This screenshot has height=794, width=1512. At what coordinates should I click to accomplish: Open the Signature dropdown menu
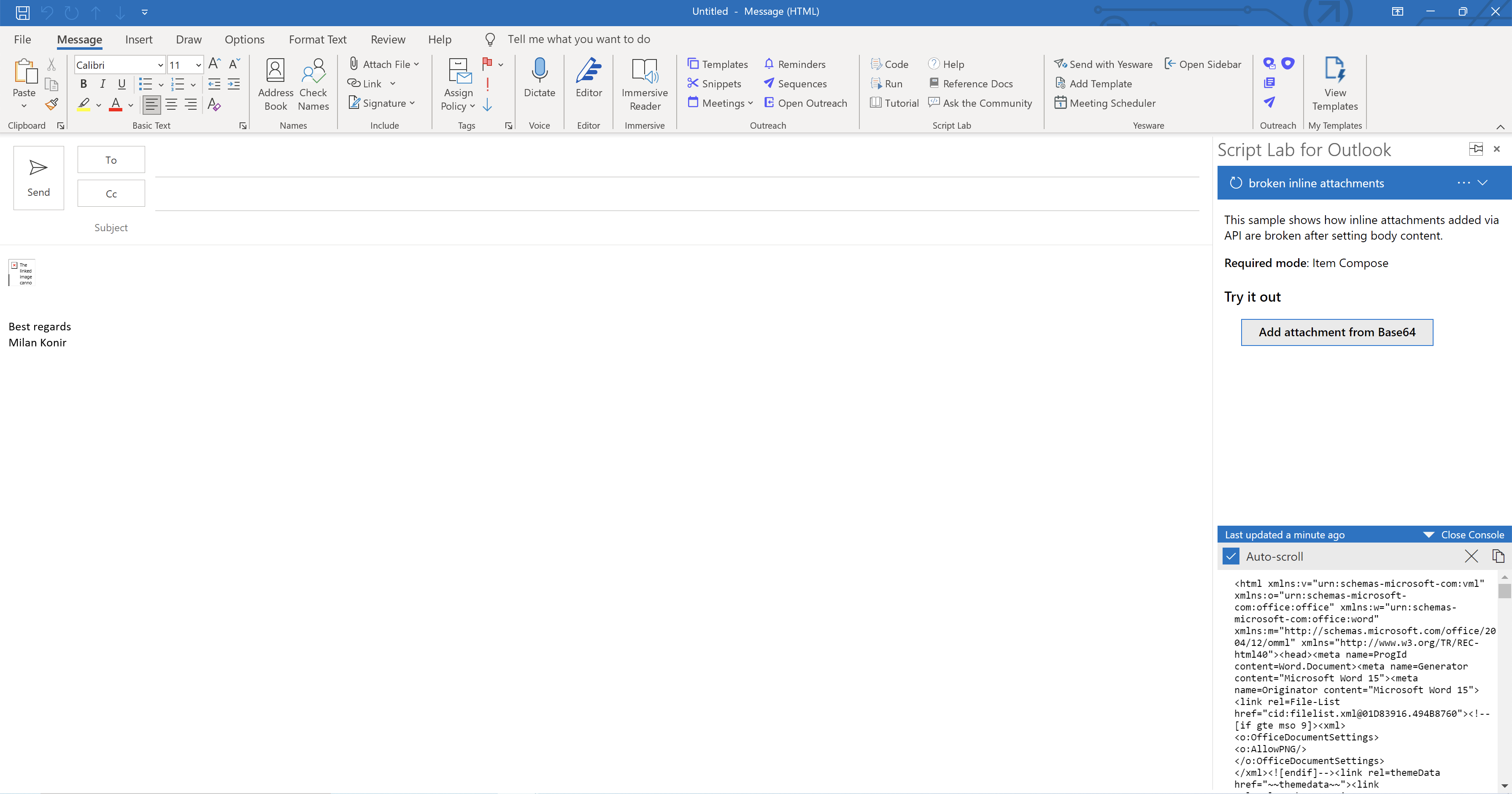[x=413, y=103]
